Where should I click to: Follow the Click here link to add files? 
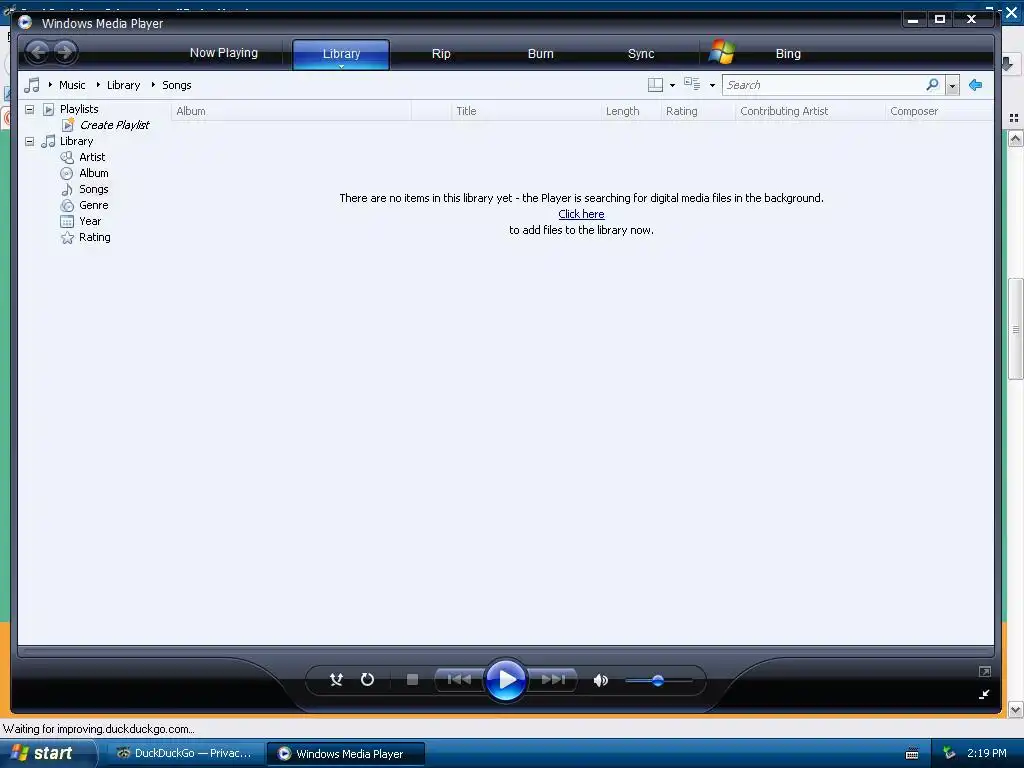tap(581, 214)
